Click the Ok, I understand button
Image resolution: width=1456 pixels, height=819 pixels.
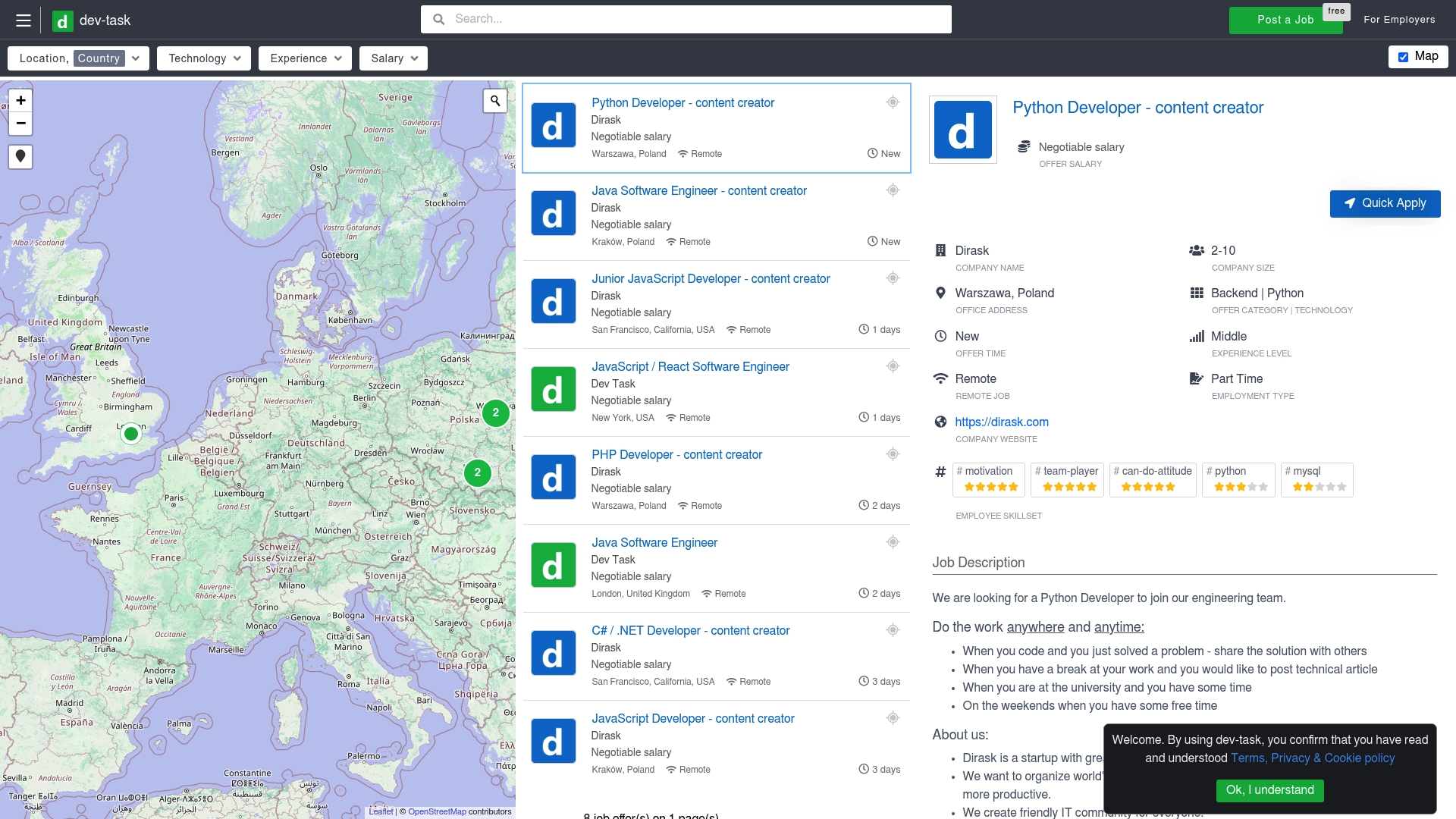pos(1269,790)
